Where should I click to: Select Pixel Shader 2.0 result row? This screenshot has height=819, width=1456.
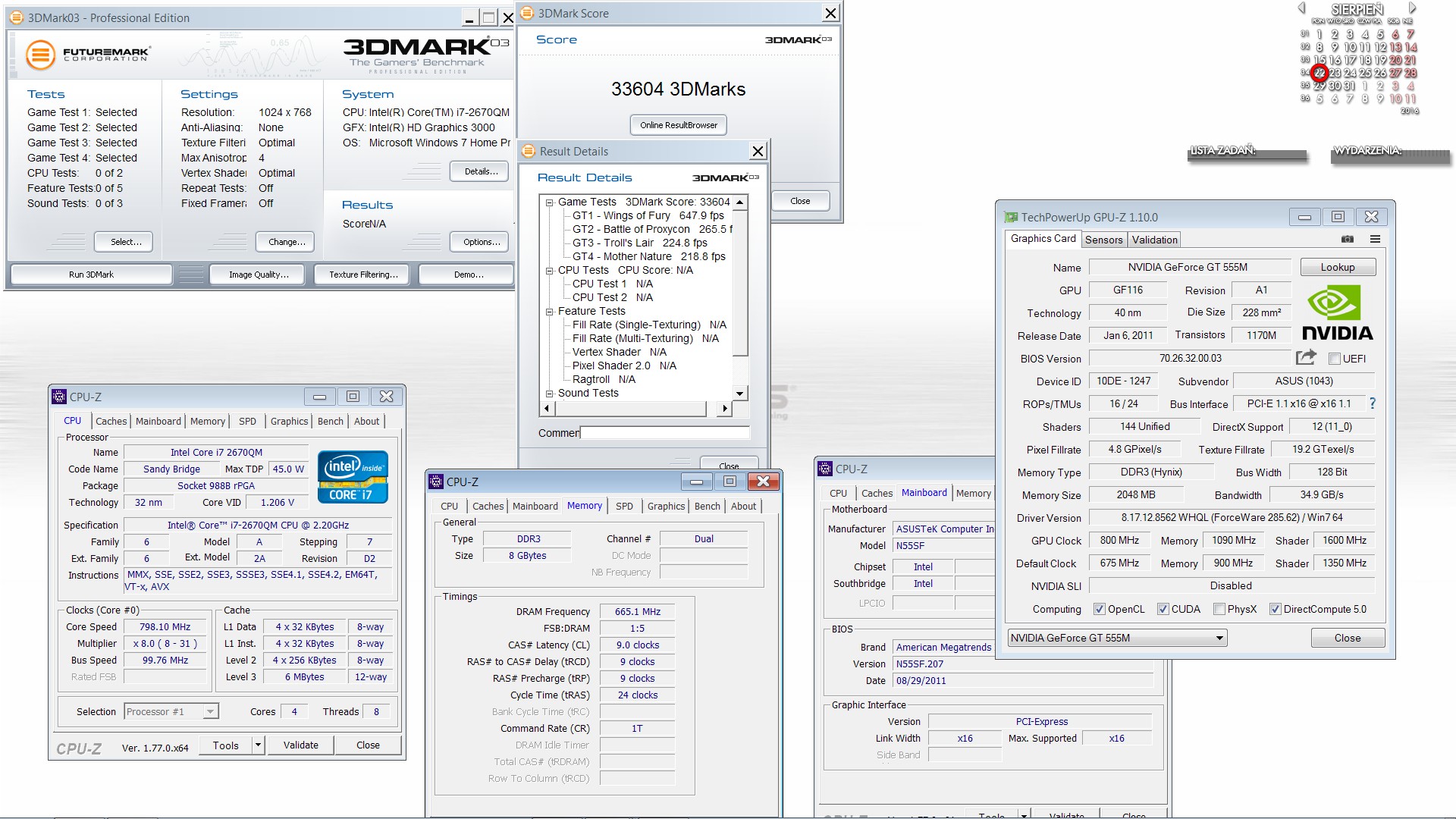click(x=624, y=366)
